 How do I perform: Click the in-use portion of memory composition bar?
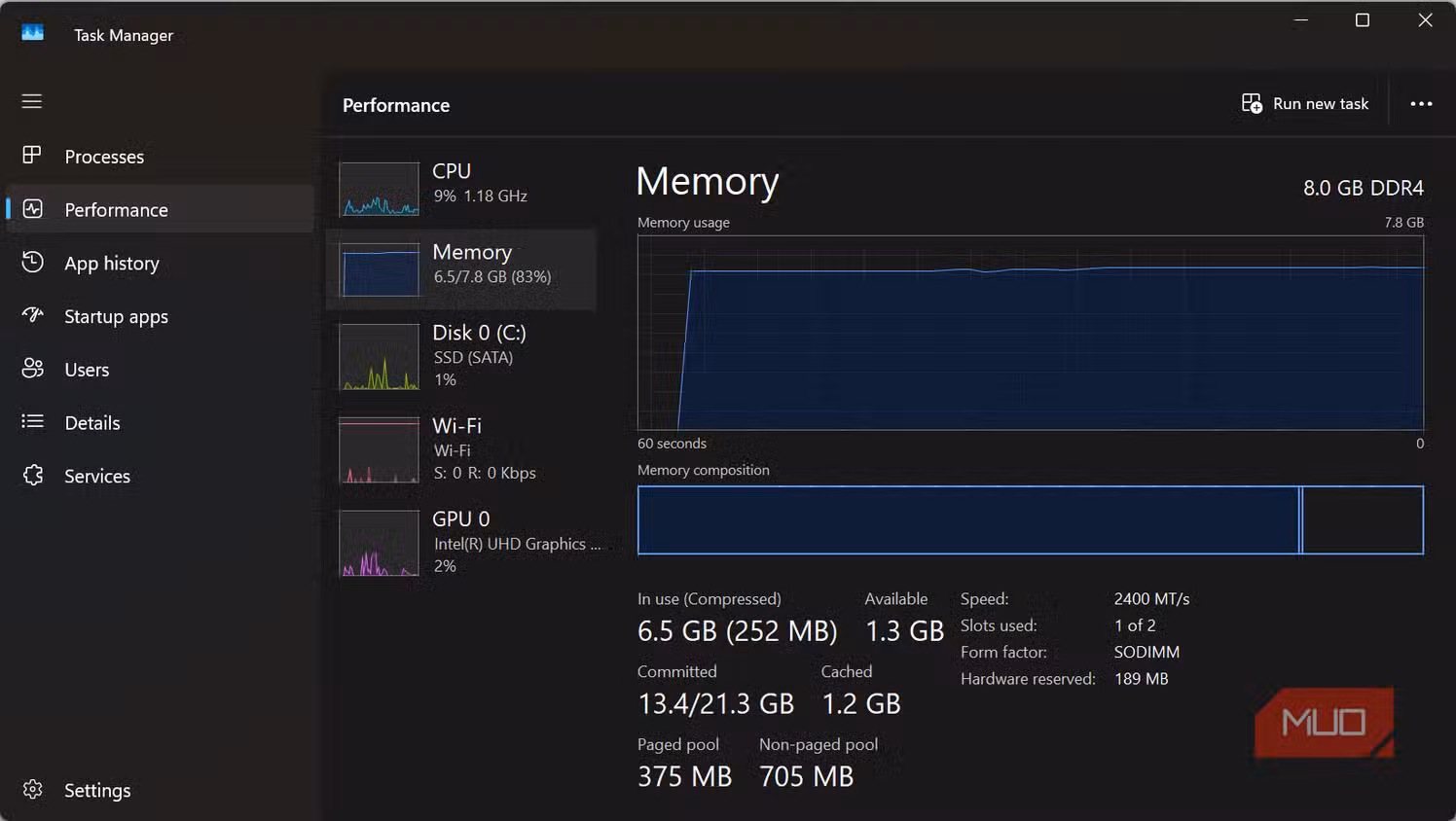coord(968,520)
